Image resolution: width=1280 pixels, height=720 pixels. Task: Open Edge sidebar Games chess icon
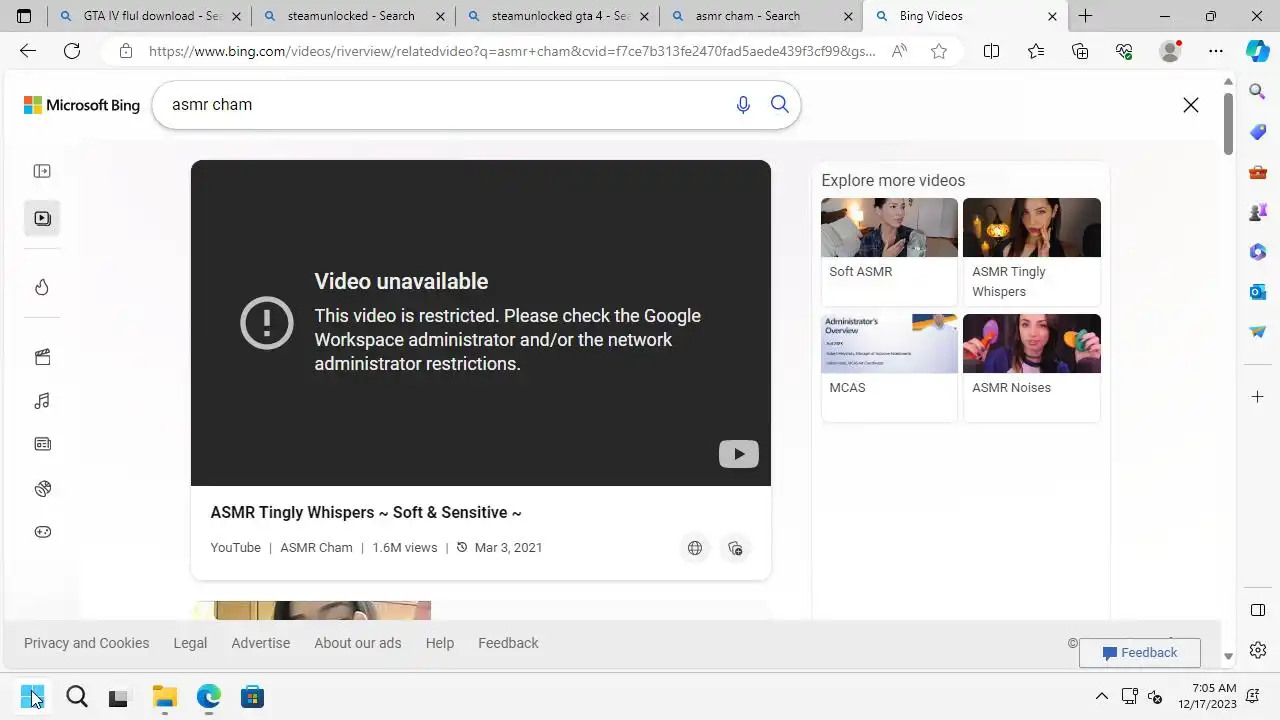[x=1258, y=212]
